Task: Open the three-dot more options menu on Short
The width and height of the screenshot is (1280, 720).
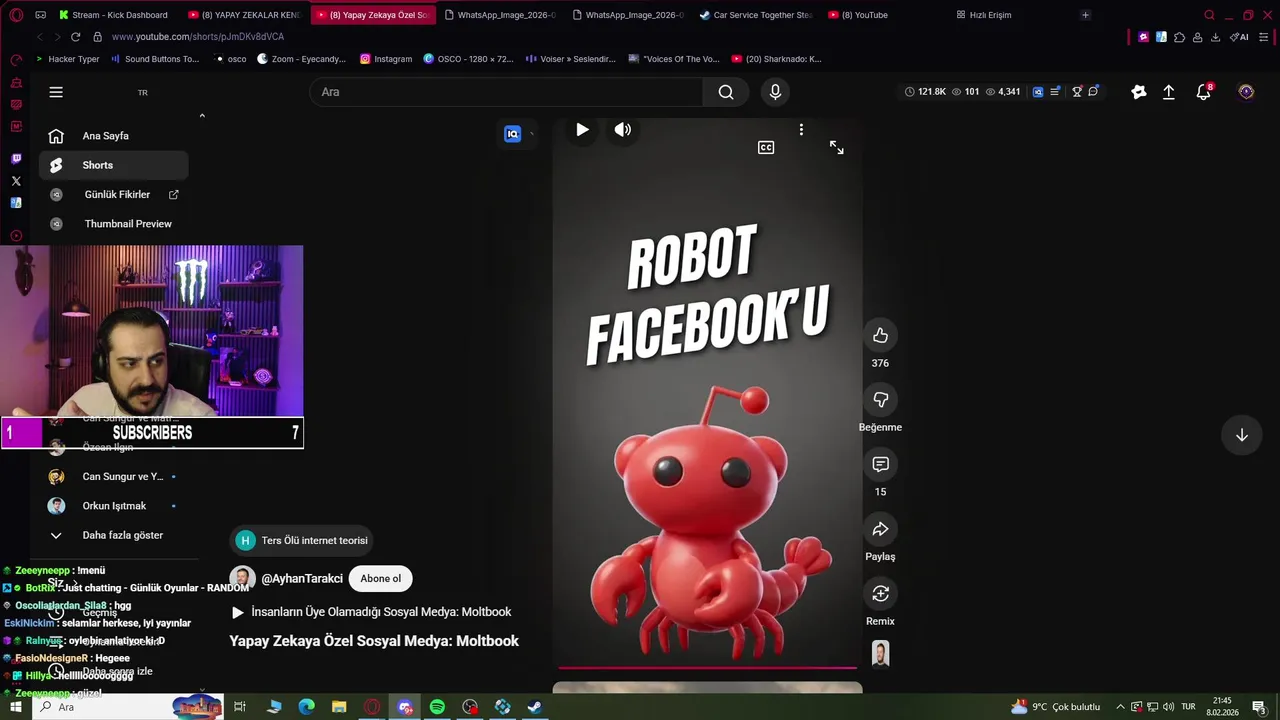Action: pos(801,129)
